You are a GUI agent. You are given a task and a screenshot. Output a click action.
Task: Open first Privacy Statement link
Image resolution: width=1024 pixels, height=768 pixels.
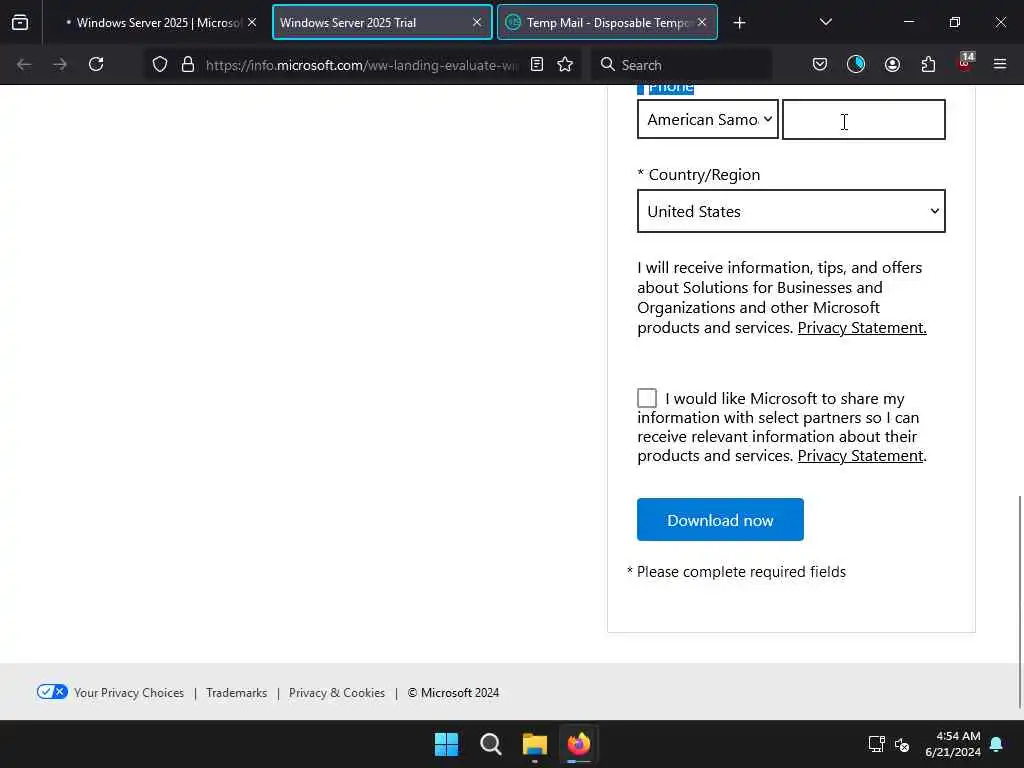pyautogui.click(x=862, y=328)
